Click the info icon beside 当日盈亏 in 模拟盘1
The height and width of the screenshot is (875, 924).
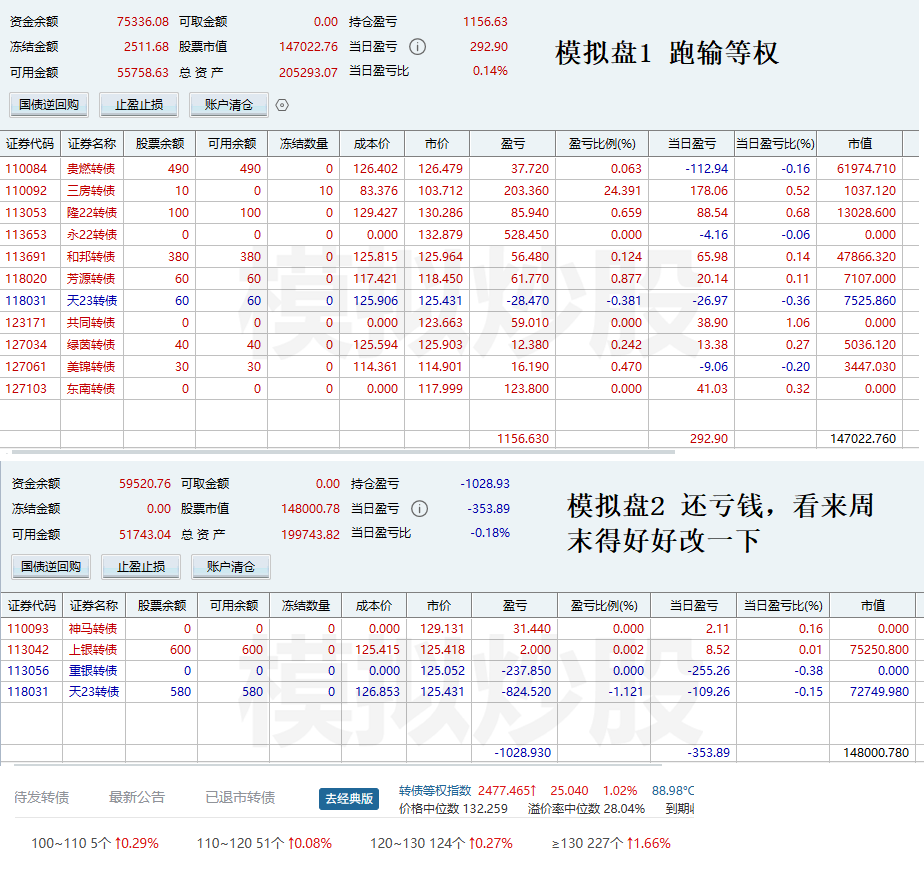(418, 46)
